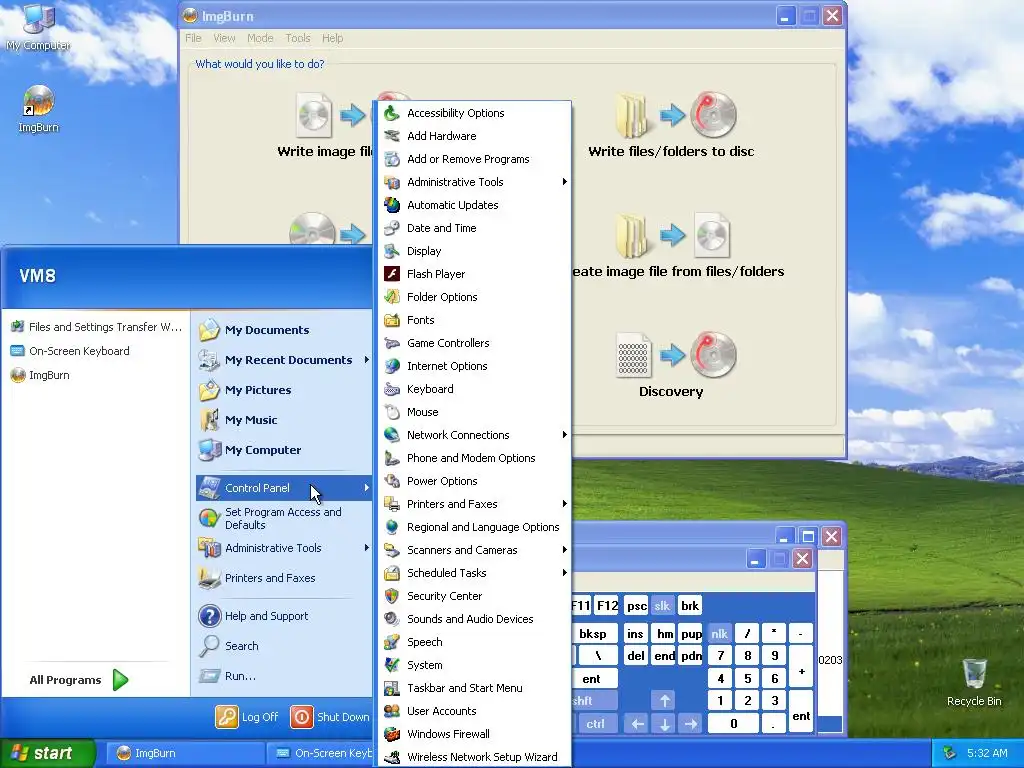Click numpad 5 key on On-Screen Keyboard

pos(748,679)
